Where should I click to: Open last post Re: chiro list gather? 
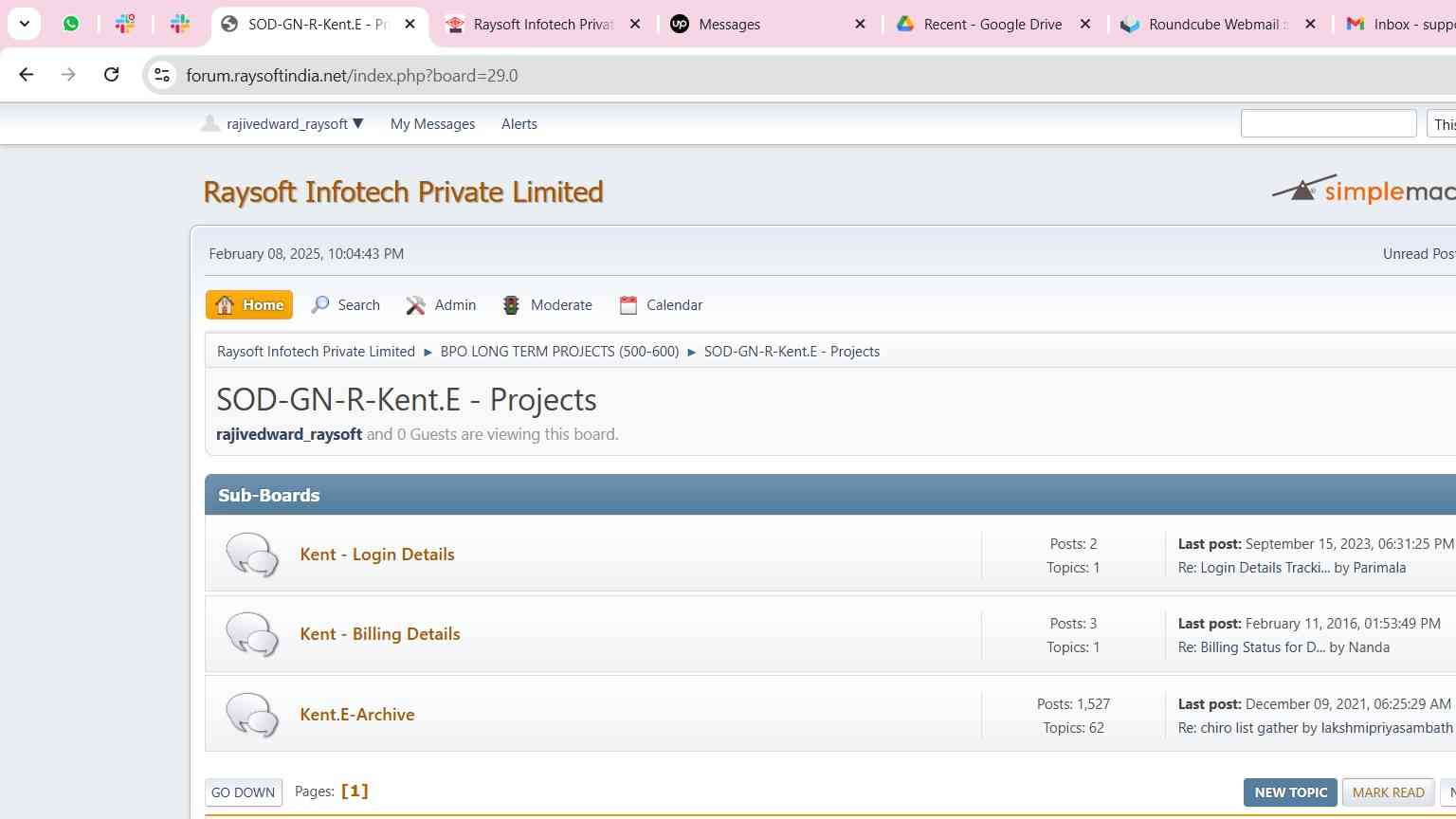click(1237, 728)
